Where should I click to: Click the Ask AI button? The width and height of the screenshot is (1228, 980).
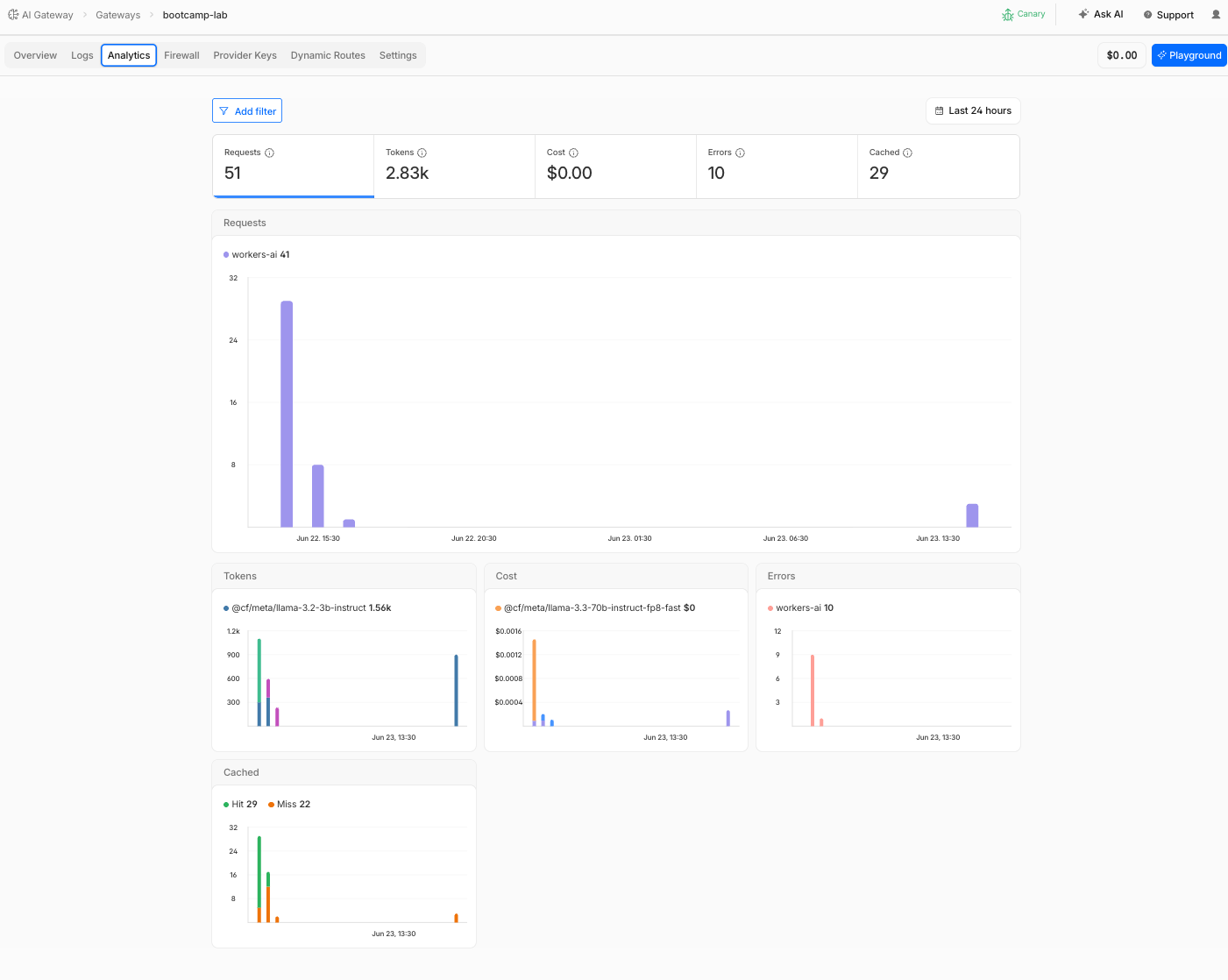pyautogui.click(x=1101, y=14)
